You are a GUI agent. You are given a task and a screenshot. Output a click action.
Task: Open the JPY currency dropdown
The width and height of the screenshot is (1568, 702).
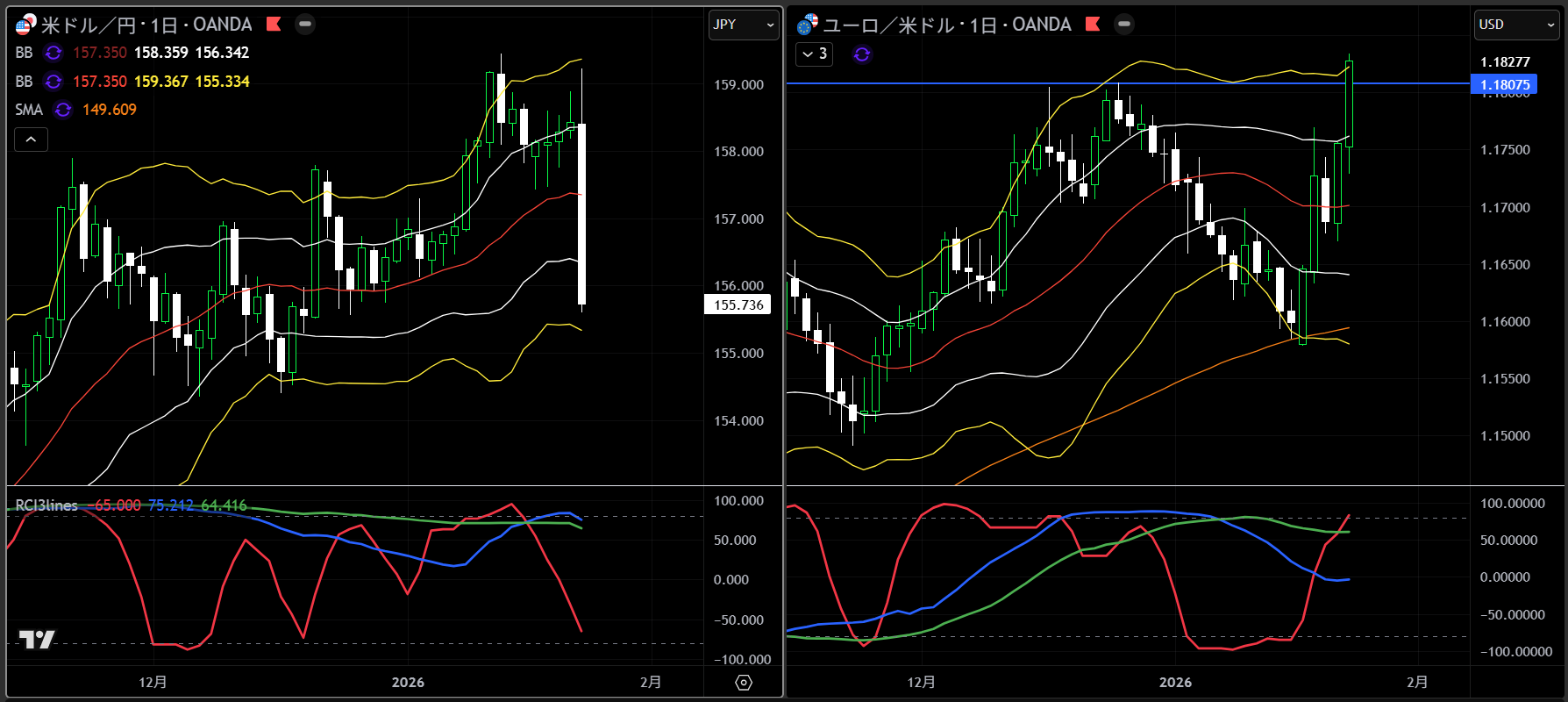(743, 25)
